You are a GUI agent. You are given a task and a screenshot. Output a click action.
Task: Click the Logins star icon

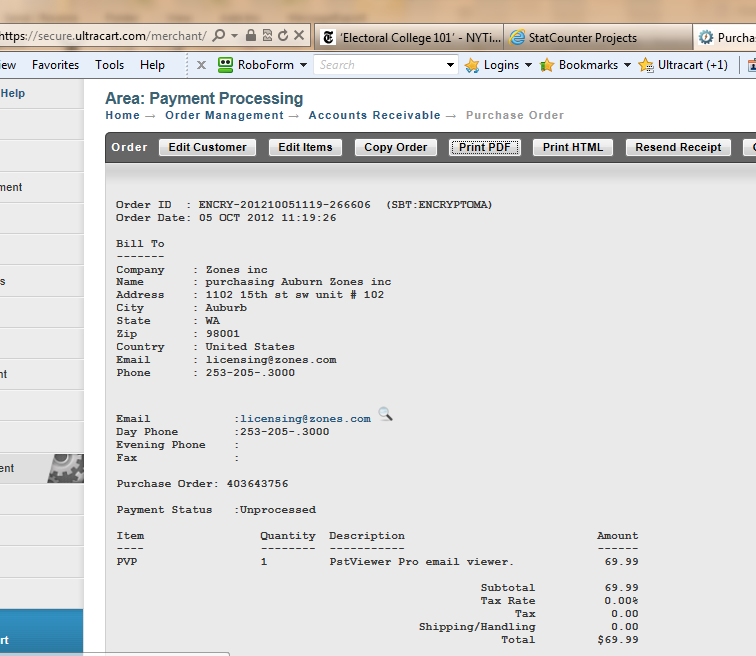click(x=472, y=65)
